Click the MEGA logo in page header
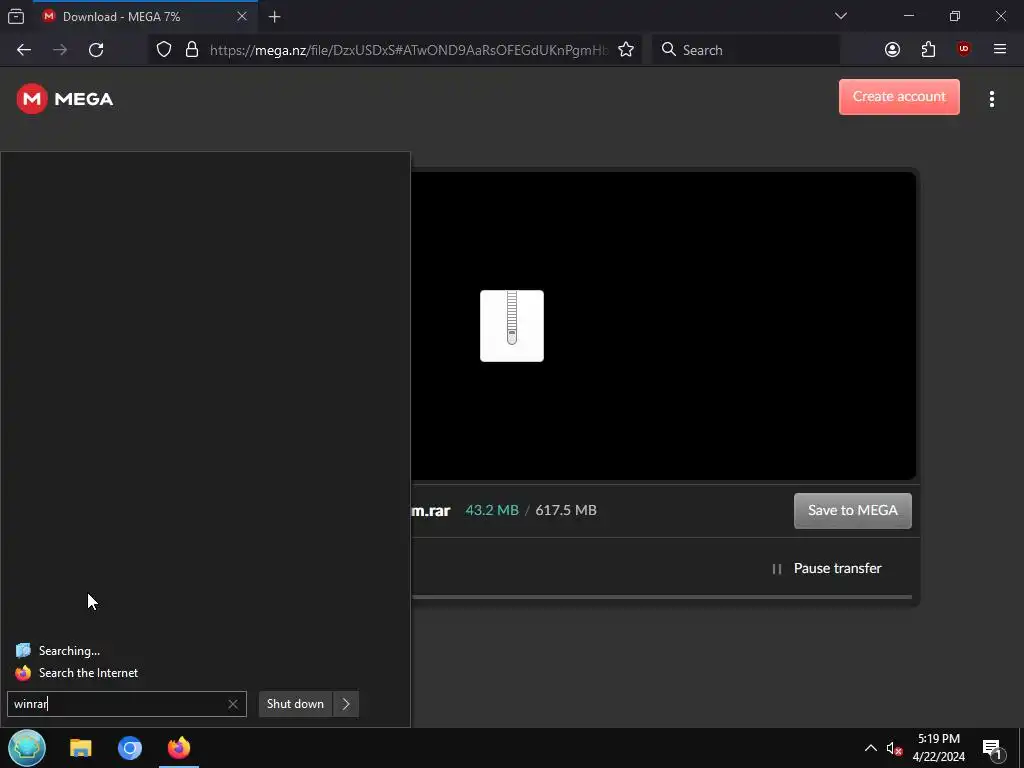Viewport: 1024px width, 768px height. point(65,99)
